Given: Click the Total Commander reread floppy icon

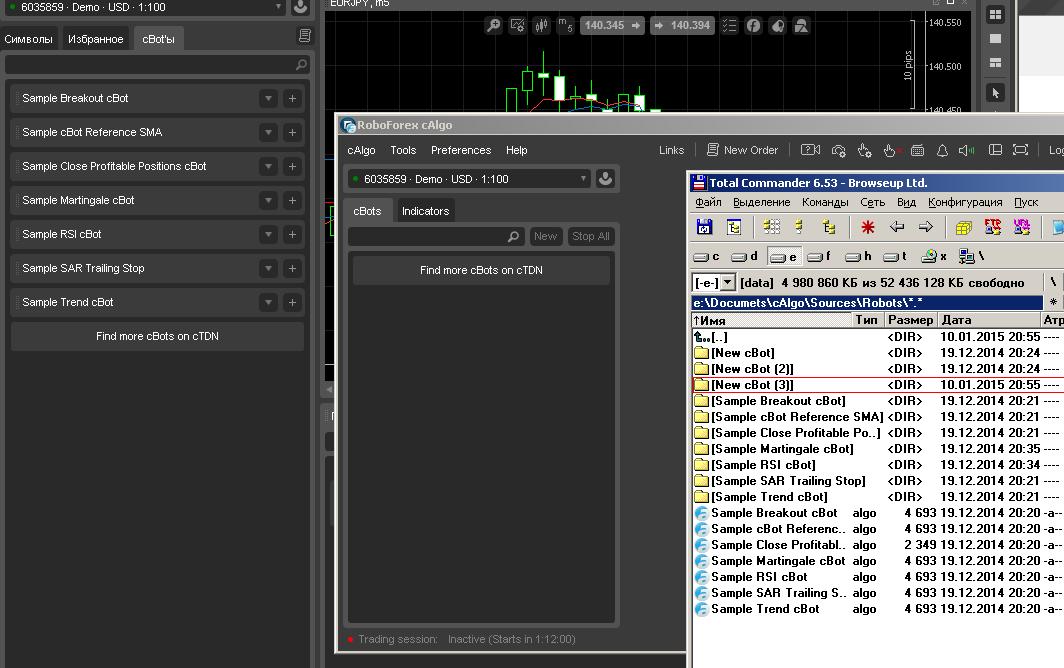Looking at the screenshot, I should (704, 227).
